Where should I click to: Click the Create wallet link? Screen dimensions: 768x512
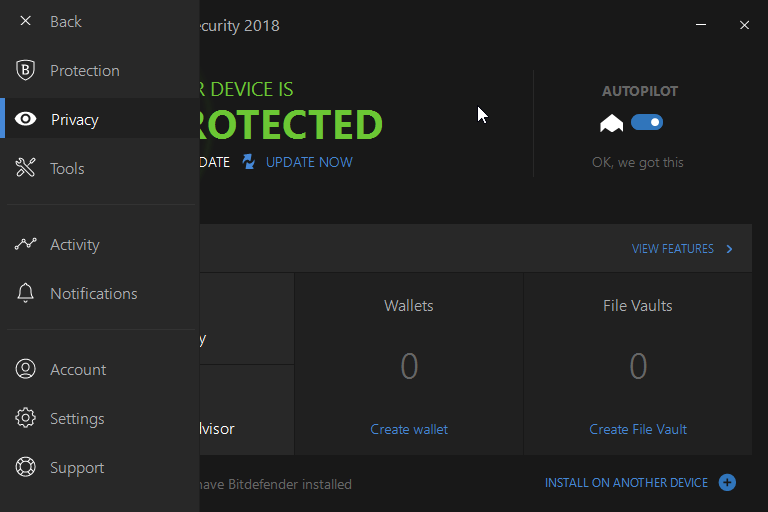409,429
